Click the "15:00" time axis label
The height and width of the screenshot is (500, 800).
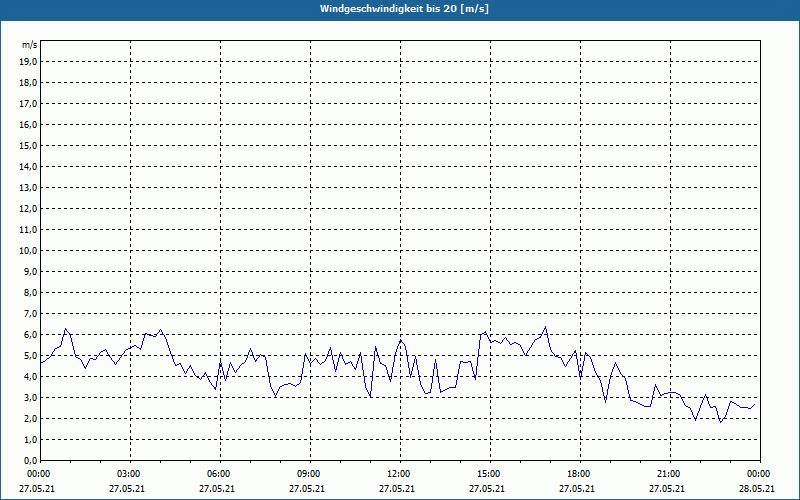click(488, 474)
